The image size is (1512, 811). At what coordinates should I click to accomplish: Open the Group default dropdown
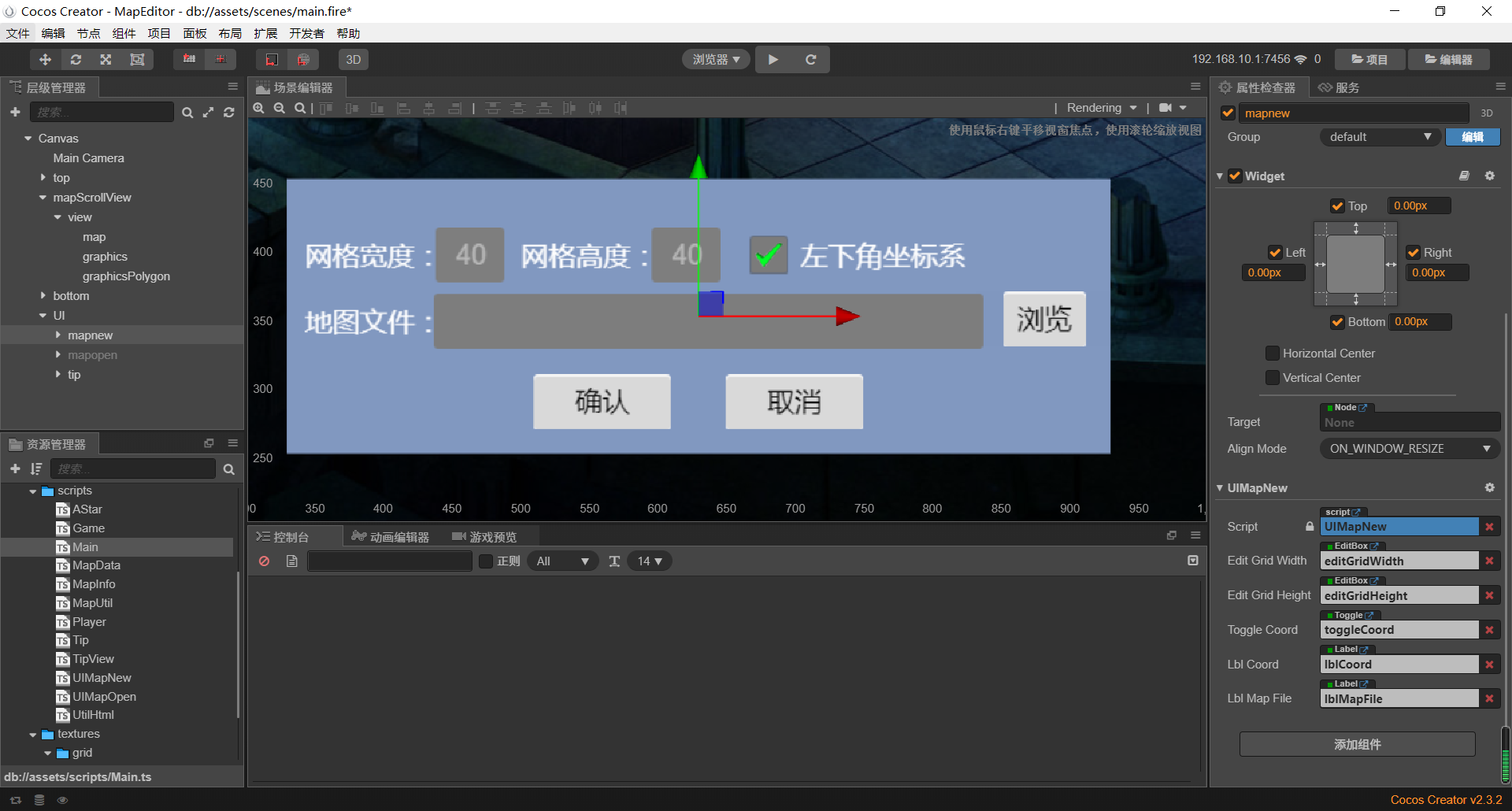click(1380, 137)
